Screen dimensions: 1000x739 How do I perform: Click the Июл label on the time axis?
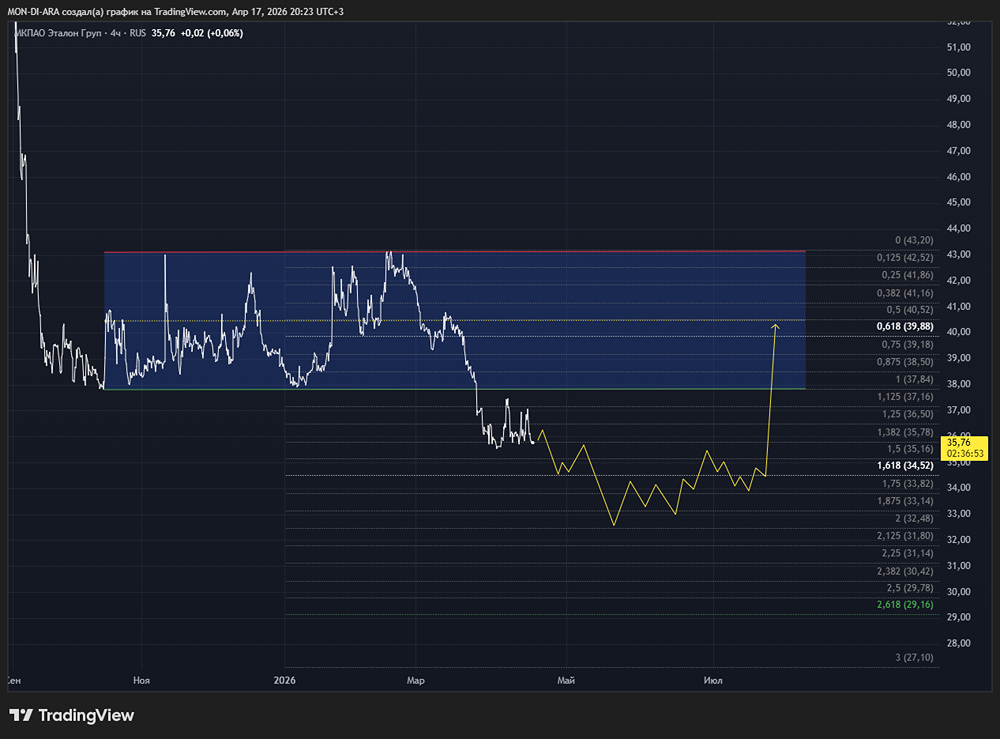click(x=713, y=680)
